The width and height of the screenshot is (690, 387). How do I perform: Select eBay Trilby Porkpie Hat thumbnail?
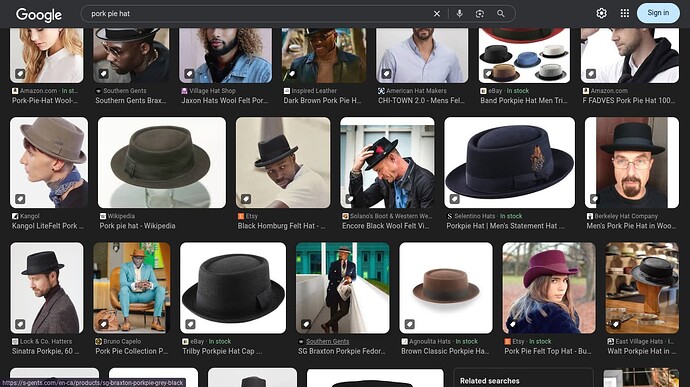point(233,287)
